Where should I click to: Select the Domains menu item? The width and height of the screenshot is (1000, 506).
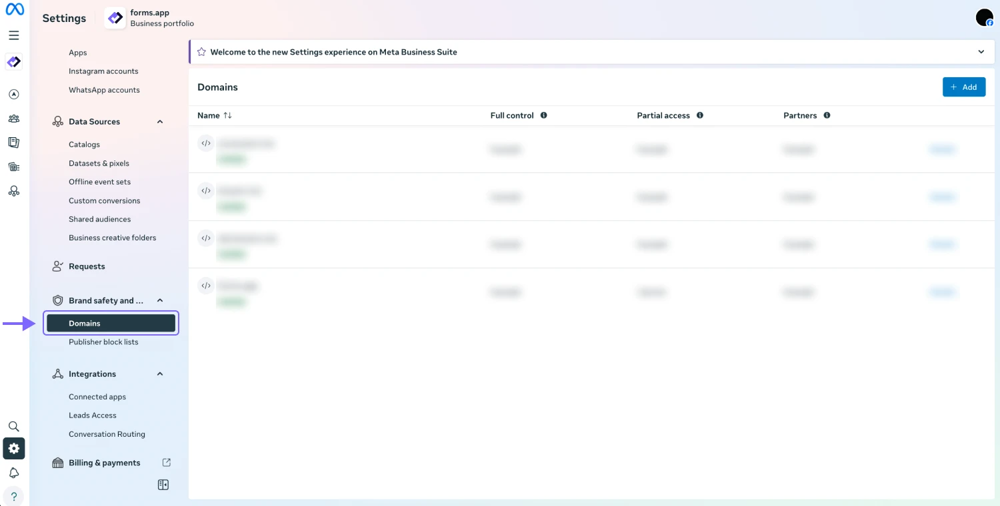point(111,323)
